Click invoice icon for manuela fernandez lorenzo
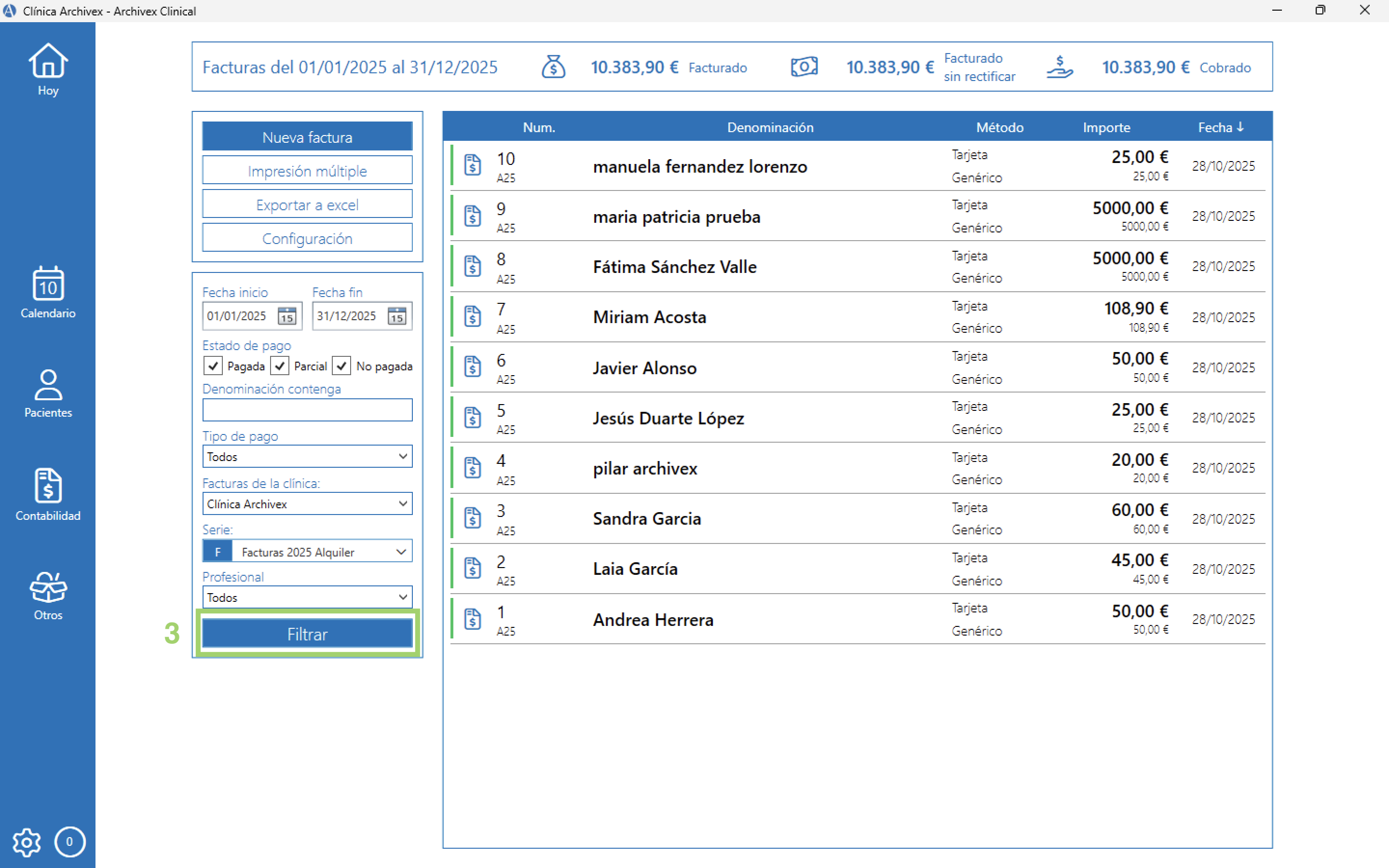The image size is (1389, 868). click(472, 165)
